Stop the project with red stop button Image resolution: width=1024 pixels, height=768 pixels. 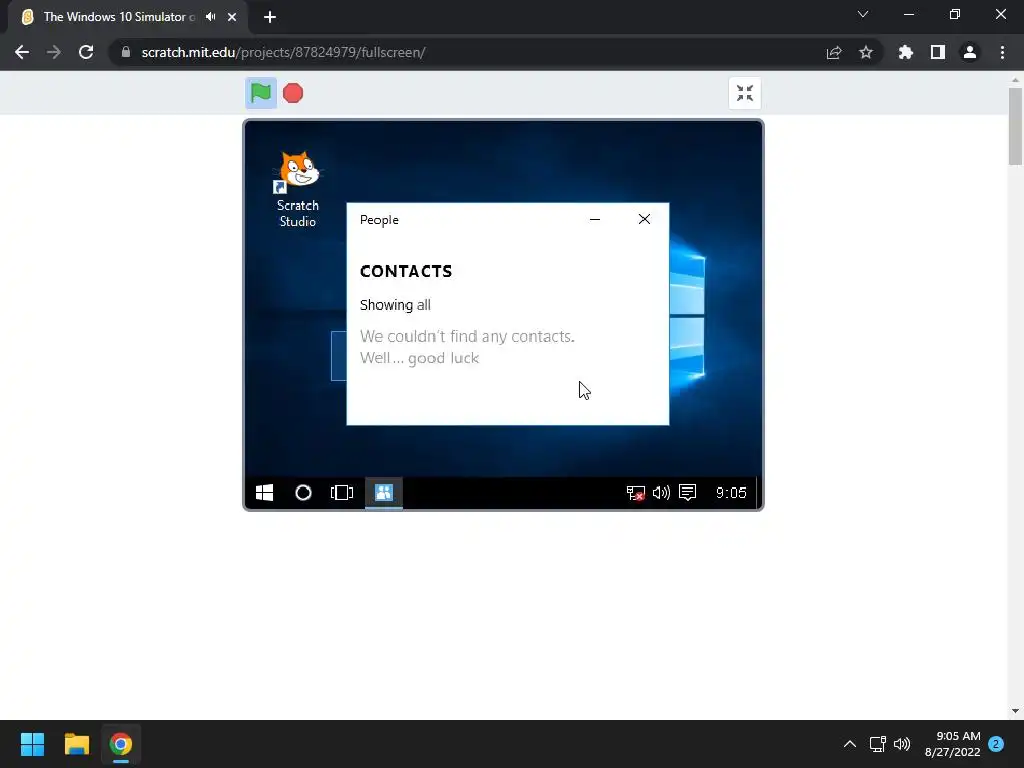click(x=293, y=93)
